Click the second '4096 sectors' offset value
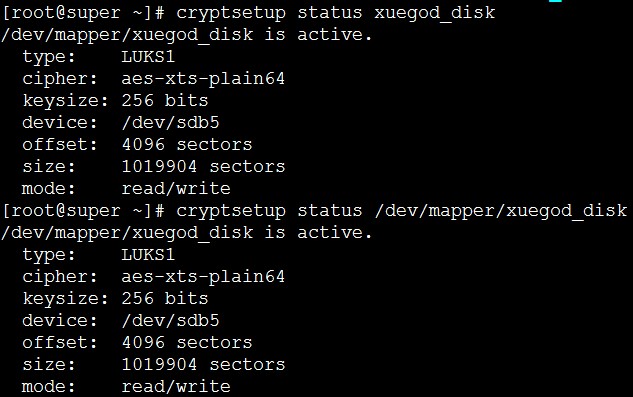The image size is (633, 397). pos(187,342)
